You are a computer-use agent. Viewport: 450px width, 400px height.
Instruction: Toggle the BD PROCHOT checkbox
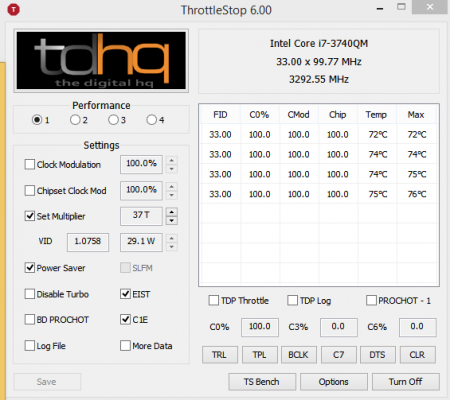[30, 319]
